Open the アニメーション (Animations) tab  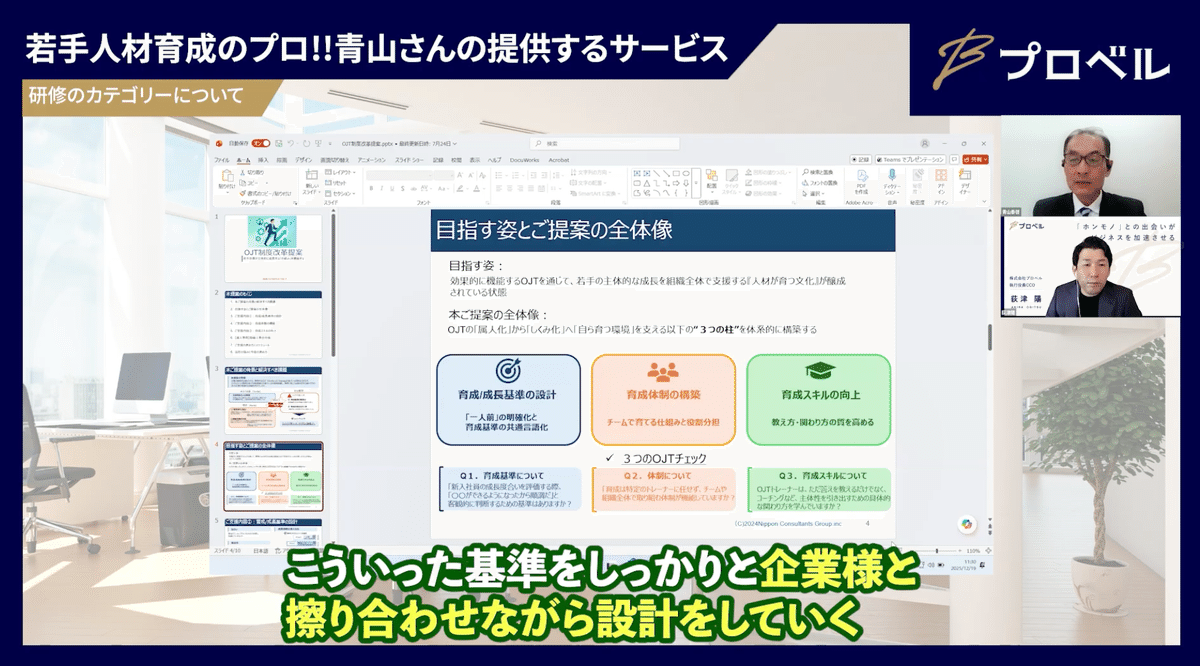[371, 160]
